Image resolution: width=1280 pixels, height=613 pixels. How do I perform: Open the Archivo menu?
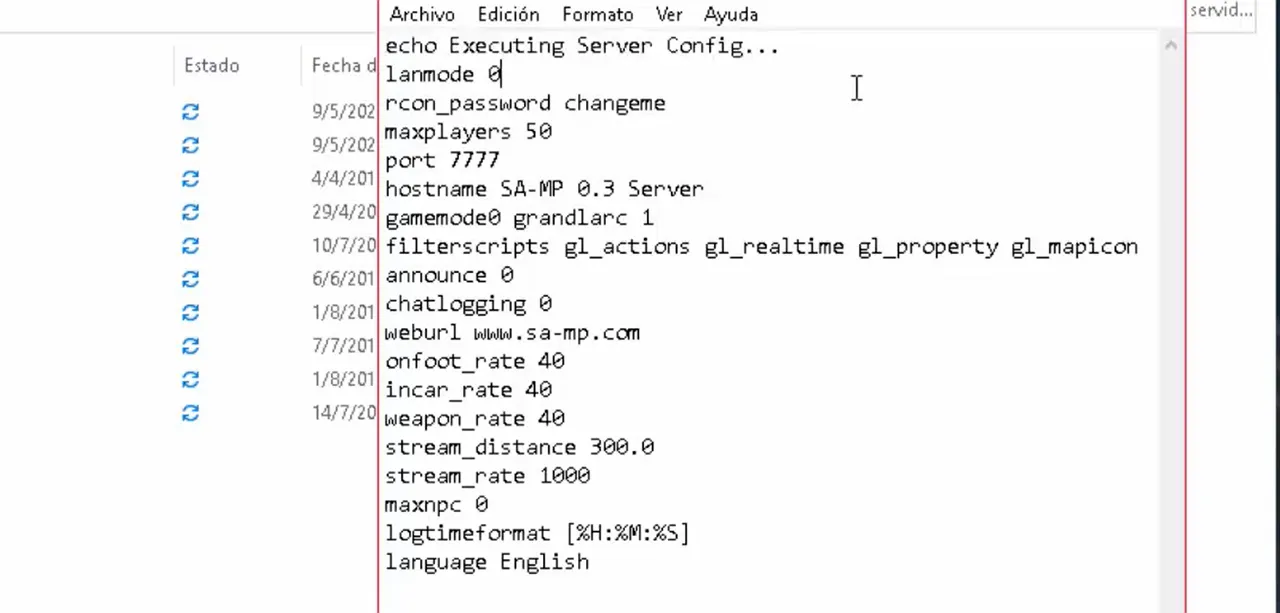[x=422, y=14]
